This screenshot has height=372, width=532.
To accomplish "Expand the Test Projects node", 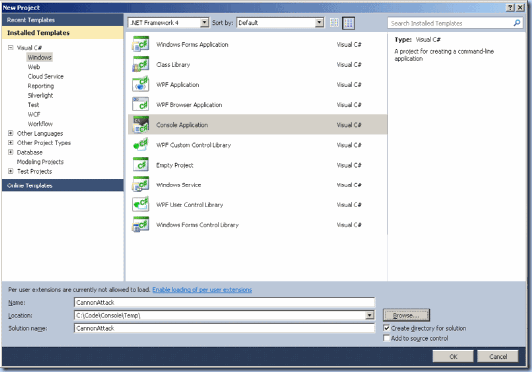I will (x=11, y=171).
